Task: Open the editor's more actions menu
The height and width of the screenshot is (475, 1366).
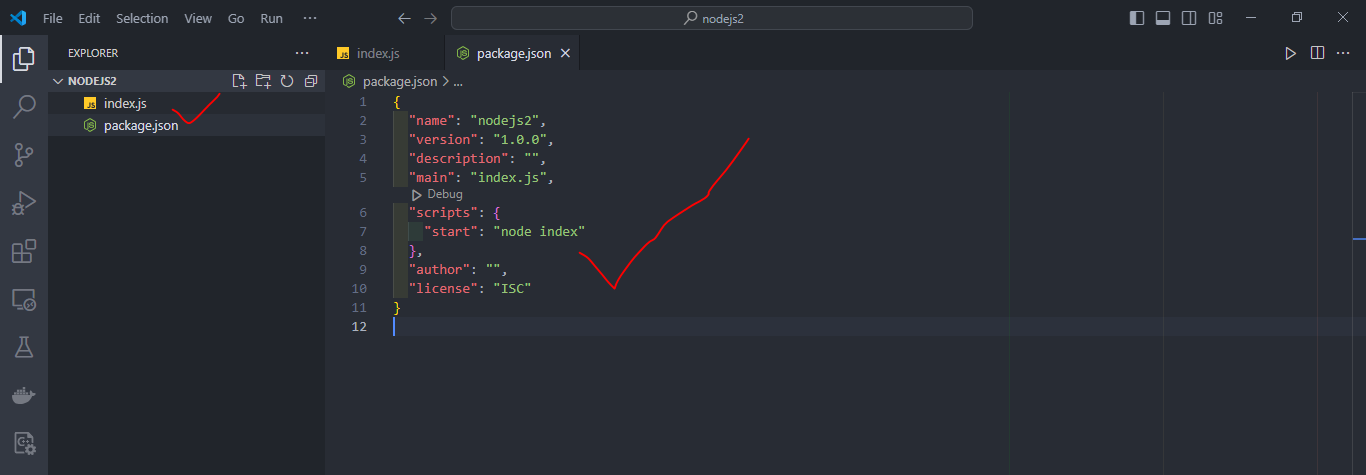Action: click(x=1343, y=53)
